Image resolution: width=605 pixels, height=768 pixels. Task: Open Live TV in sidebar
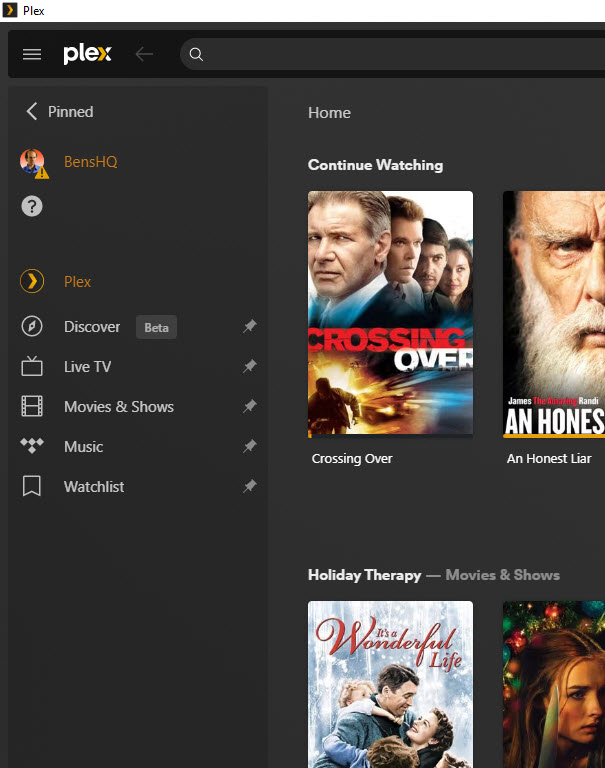point(87,367)
